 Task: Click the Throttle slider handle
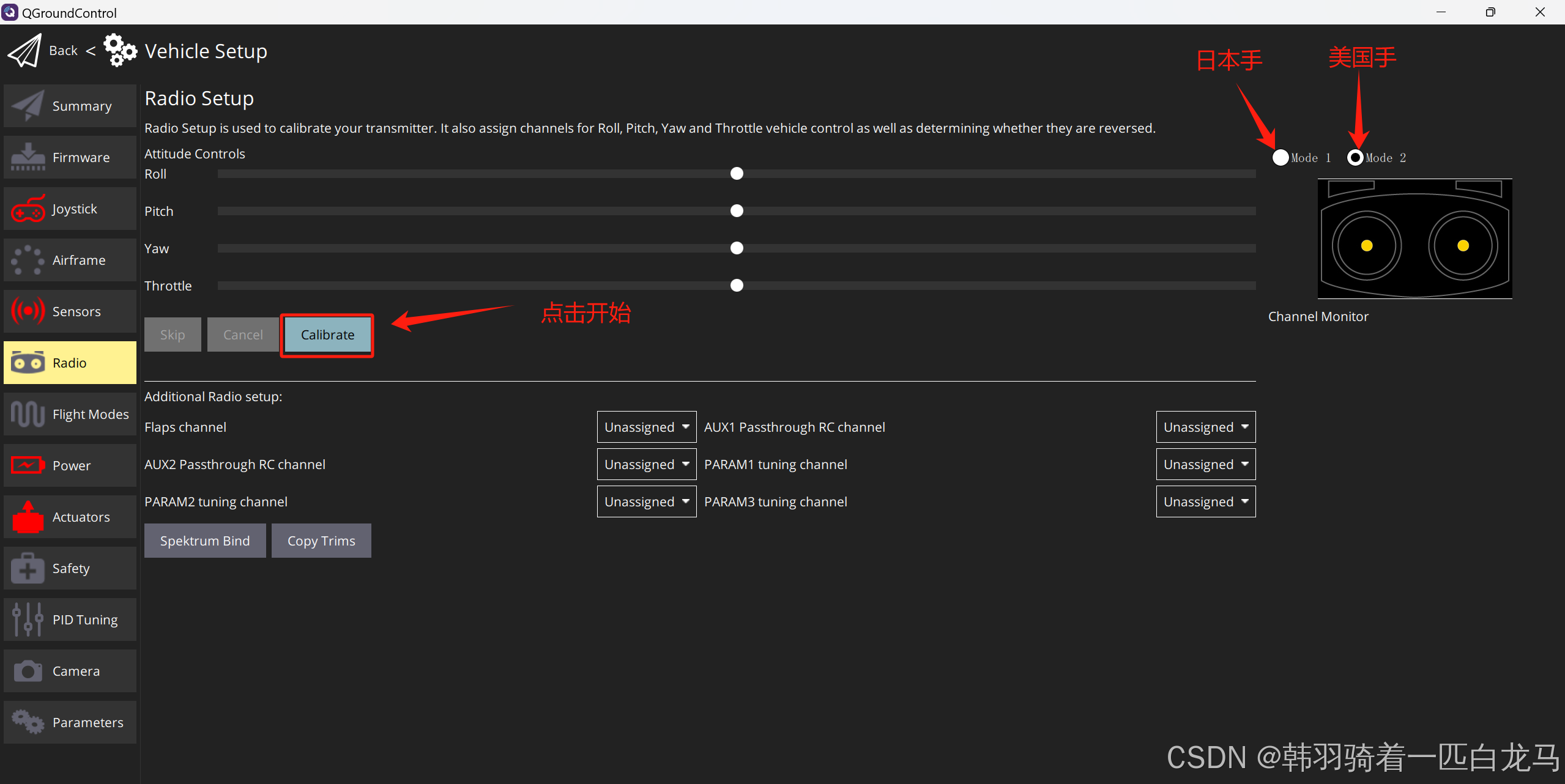[x=737, y=286]
